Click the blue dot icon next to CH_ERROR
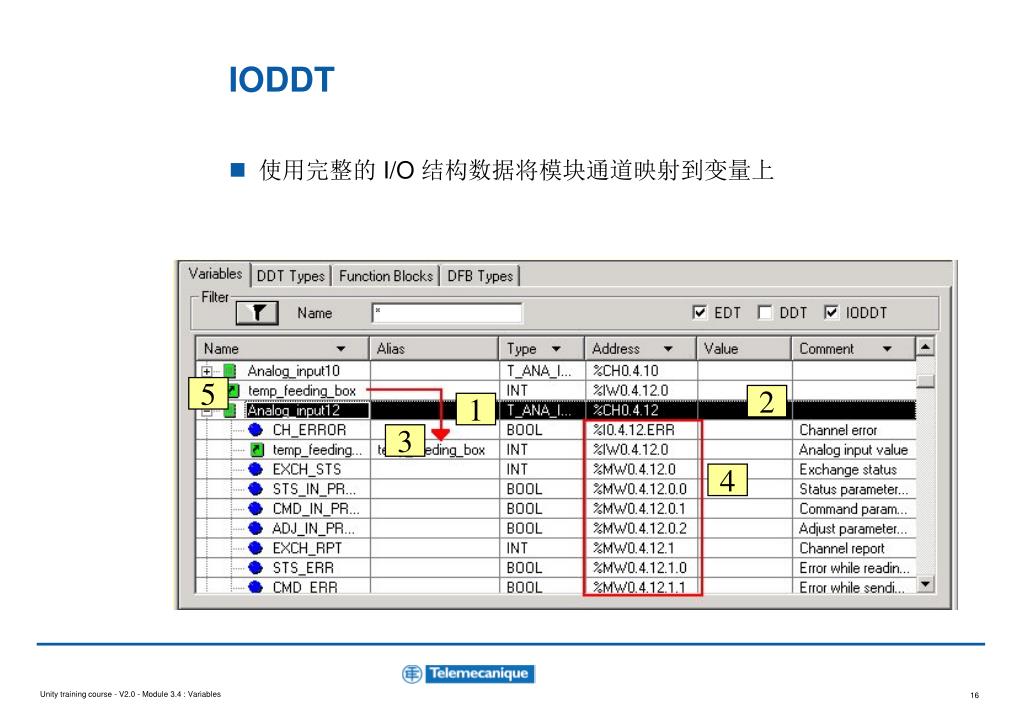The image size is (1023, 708). click(x=256, y=429)
